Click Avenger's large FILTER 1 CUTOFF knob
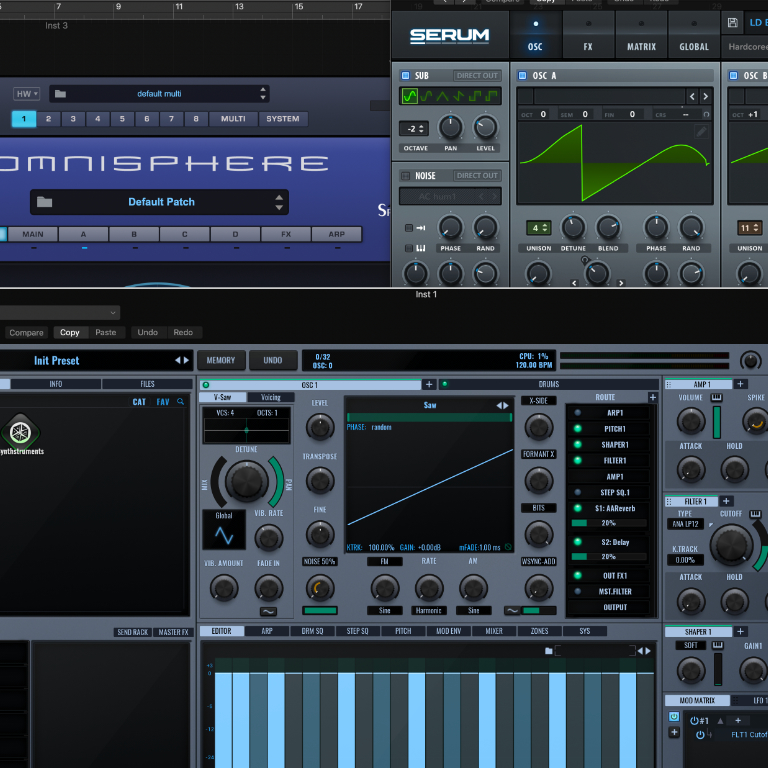Screen dimensions: 768x768 tap(732, 545)
